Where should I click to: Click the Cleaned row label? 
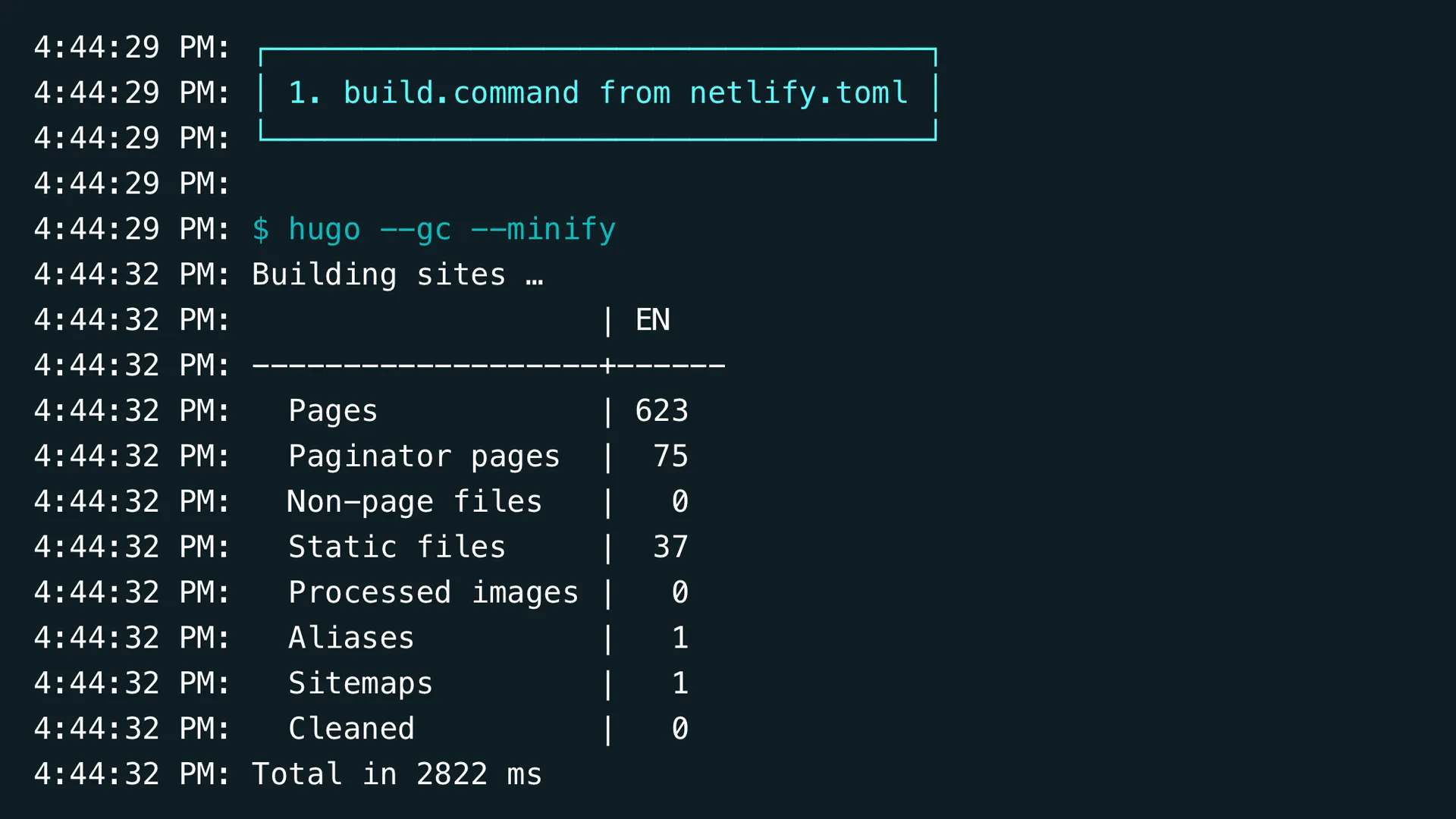pos(351,730)
